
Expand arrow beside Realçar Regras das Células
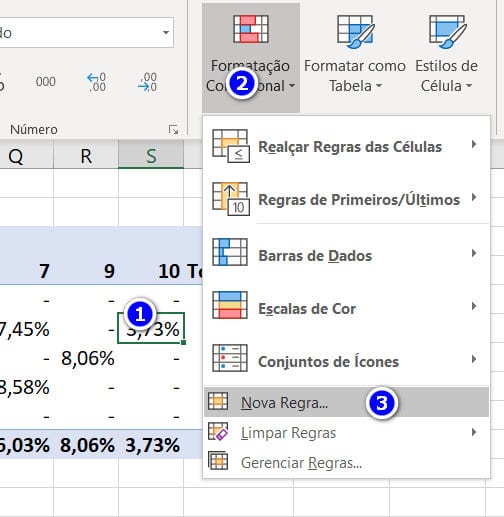click(474, 144)
